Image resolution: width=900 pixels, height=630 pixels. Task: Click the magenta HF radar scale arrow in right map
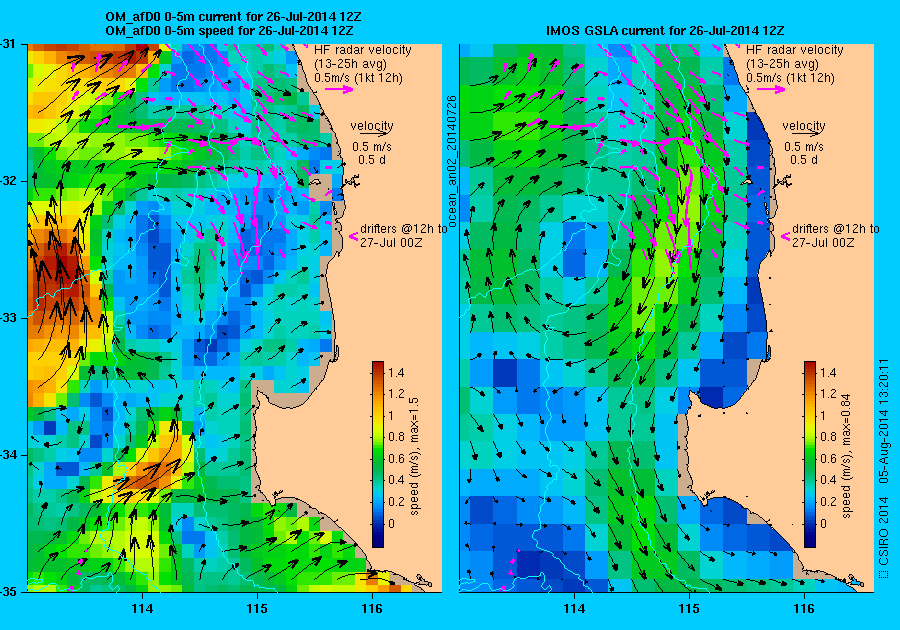[x=771, y=89]
